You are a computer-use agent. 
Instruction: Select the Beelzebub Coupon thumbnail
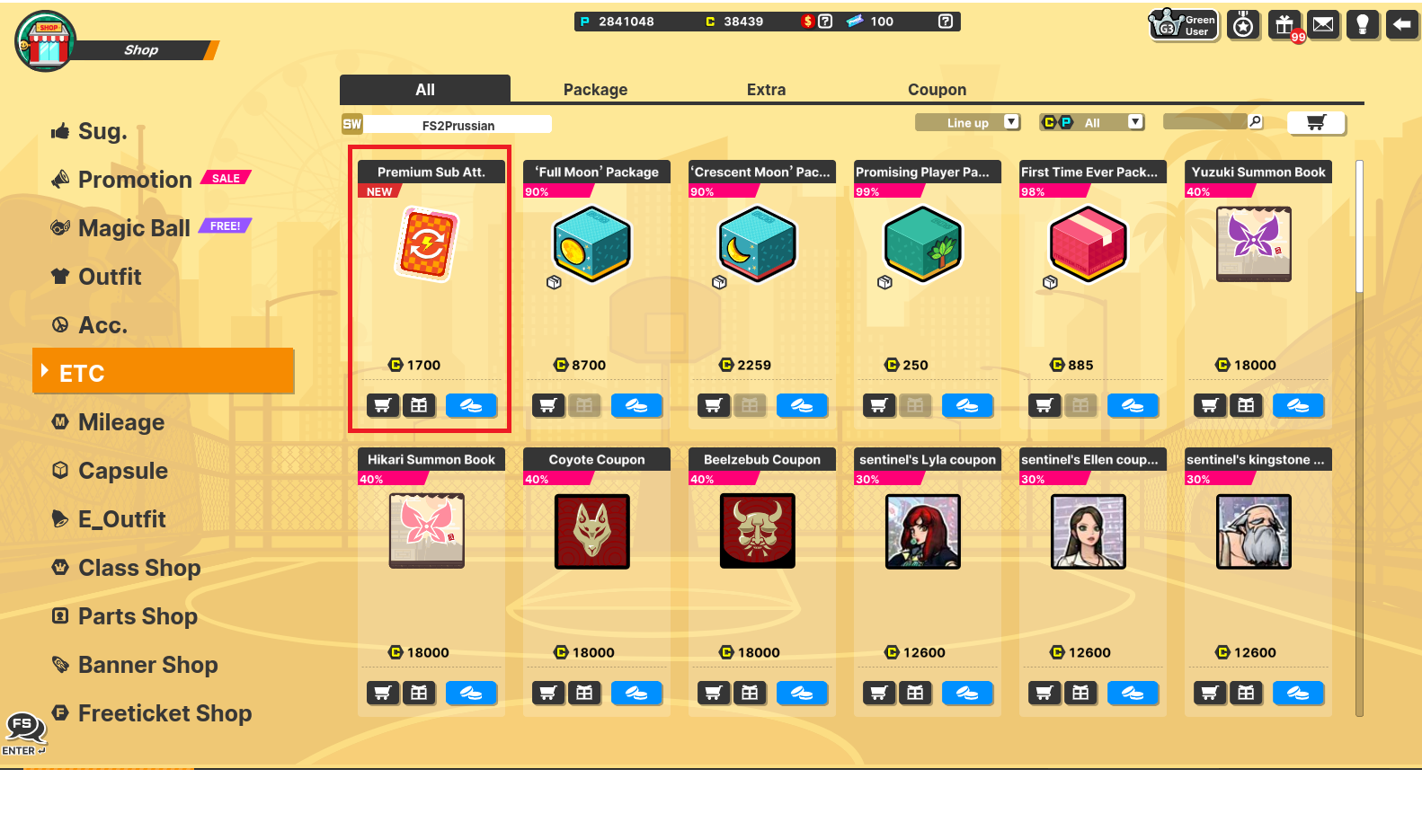tap(758, 531)
